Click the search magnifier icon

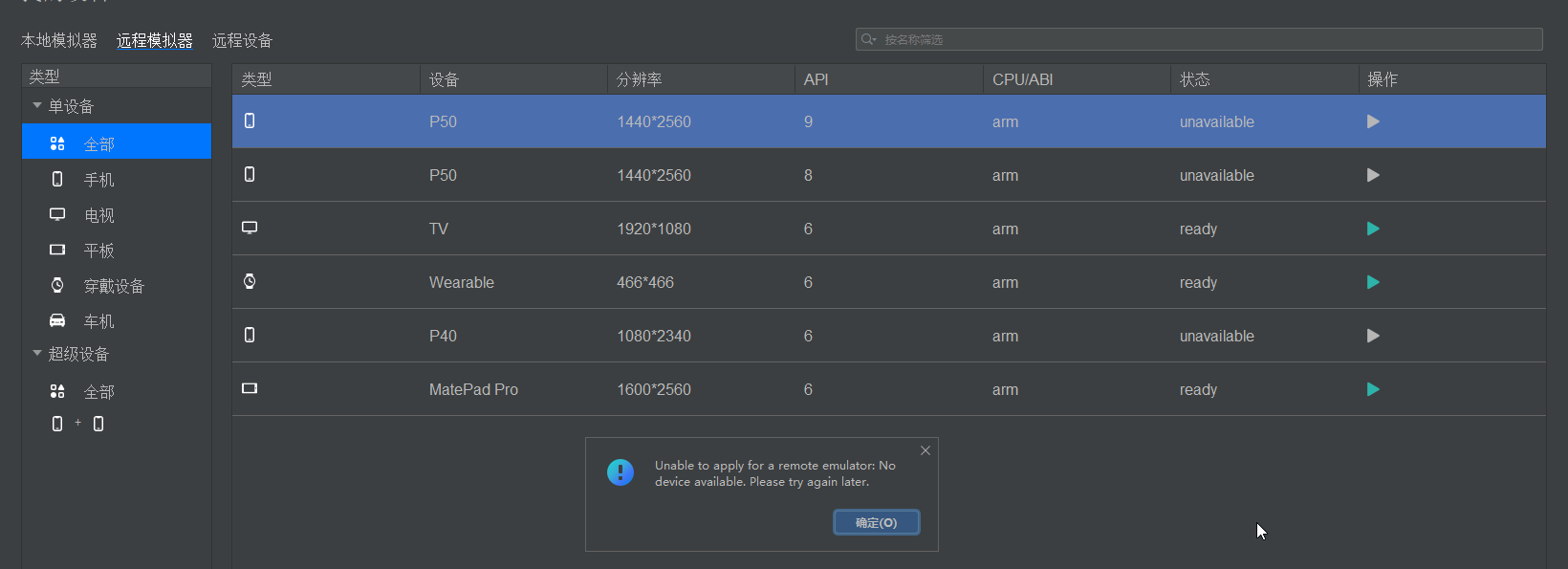tap(868, 39)
